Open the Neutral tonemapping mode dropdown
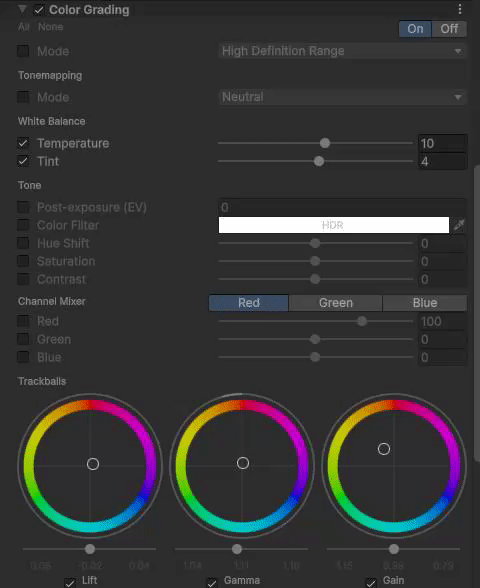Viewport: 480px width, 588px height. click(x=342, y=97)
